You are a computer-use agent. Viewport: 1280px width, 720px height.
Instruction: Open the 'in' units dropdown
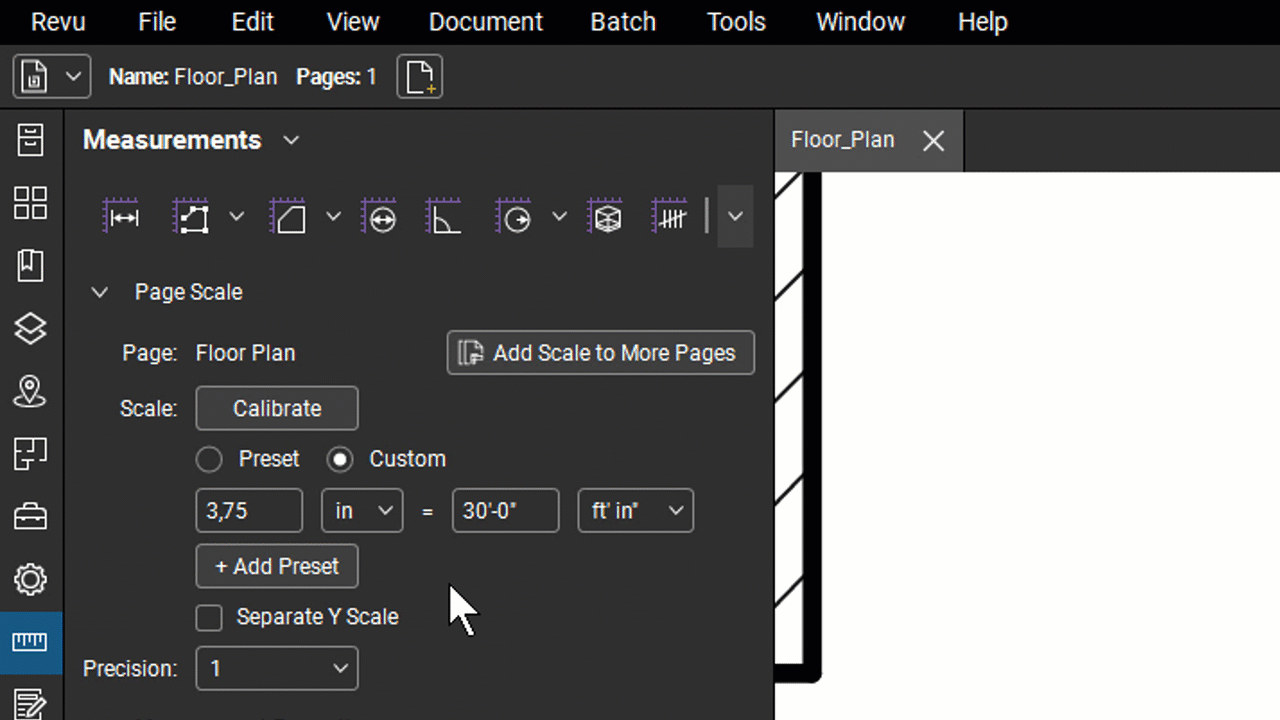click(x=362, y=511)
